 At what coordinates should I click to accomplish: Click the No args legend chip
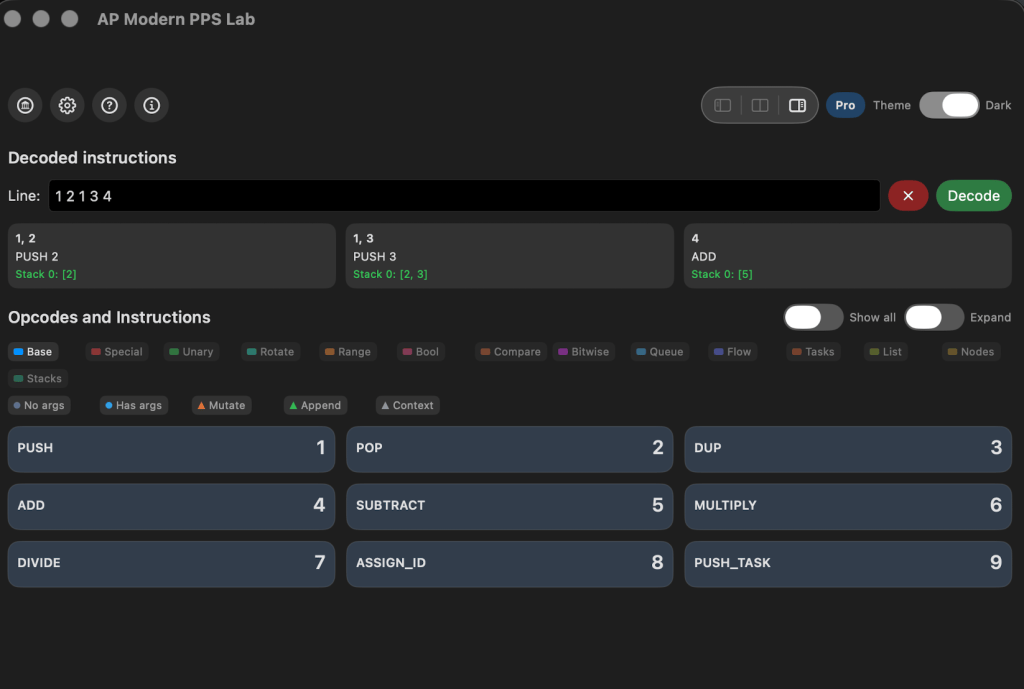point(39,405)
